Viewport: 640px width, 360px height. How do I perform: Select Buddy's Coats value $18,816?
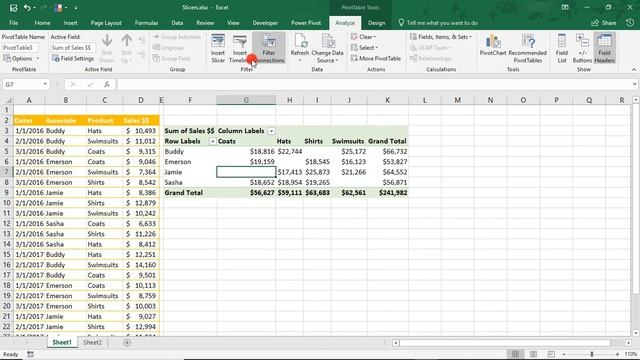pos(246,151)
